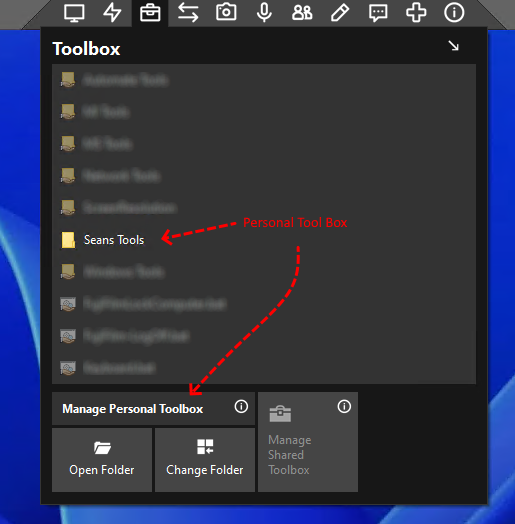Image resolution: width=515 pixels, height=524 pixels.
Task: Open the chat message bubble icon
Action: click(378, 13)
